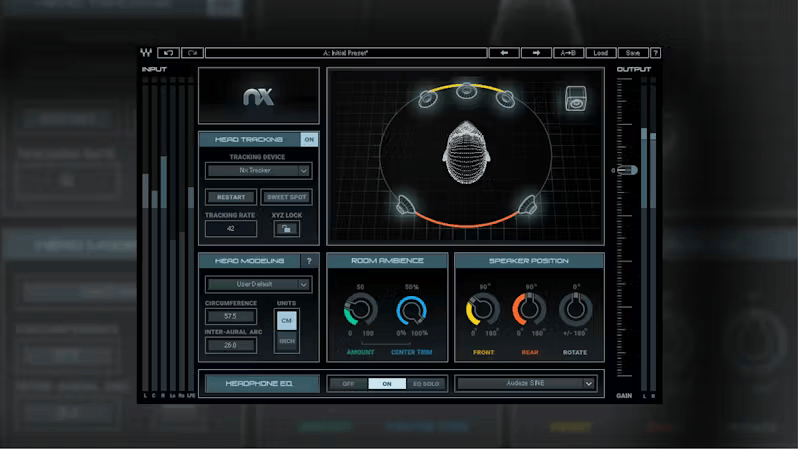
Task: Adjust the Rear speaker position knob
Action: pos(529,309)
